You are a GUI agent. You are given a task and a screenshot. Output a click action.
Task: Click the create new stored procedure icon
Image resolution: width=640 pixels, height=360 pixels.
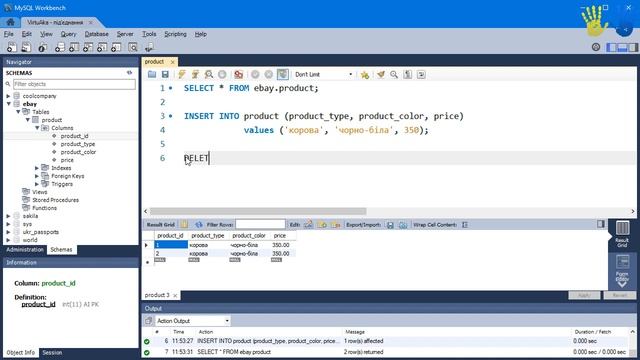point(102,48)
